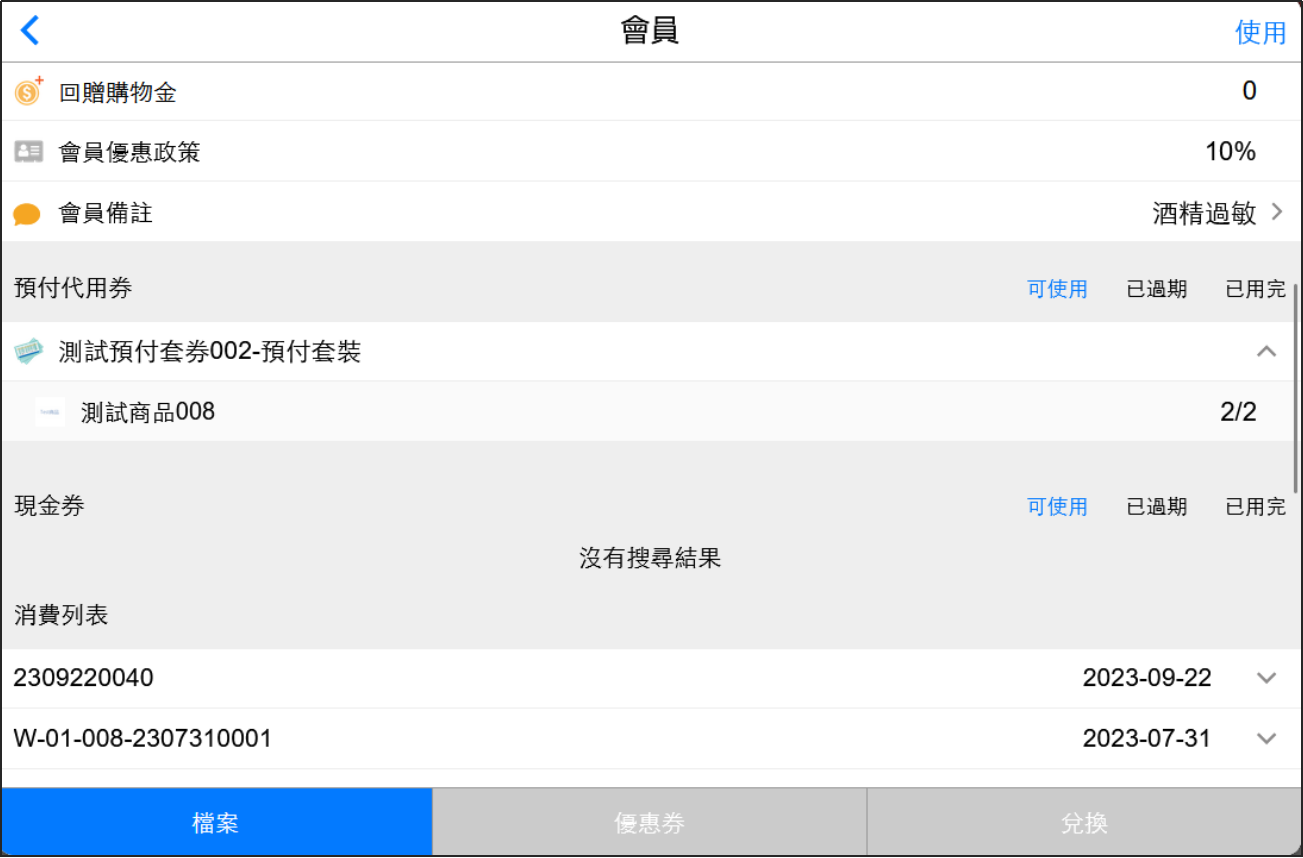1303x858 pixels.
Task: Select the 檔案 tab
Action: click(216, 823)
